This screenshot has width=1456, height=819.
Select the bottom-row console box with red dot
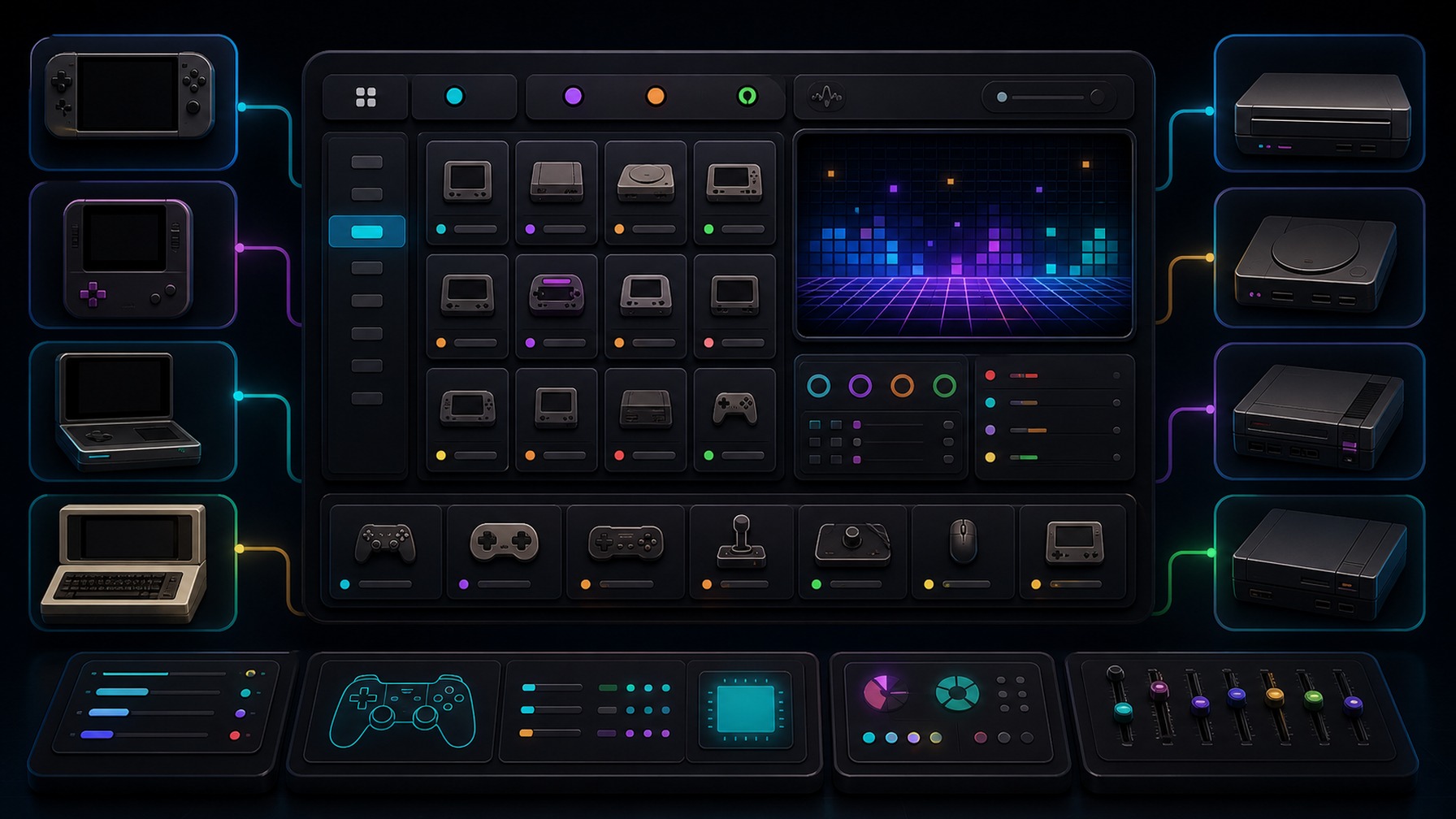click(x=646, y=420)
